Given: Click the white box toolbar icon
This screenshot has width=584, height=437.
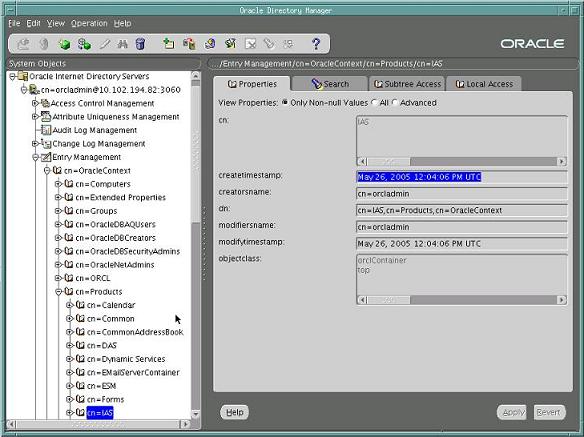Looking at the screenshot, I should click(251, 44).
